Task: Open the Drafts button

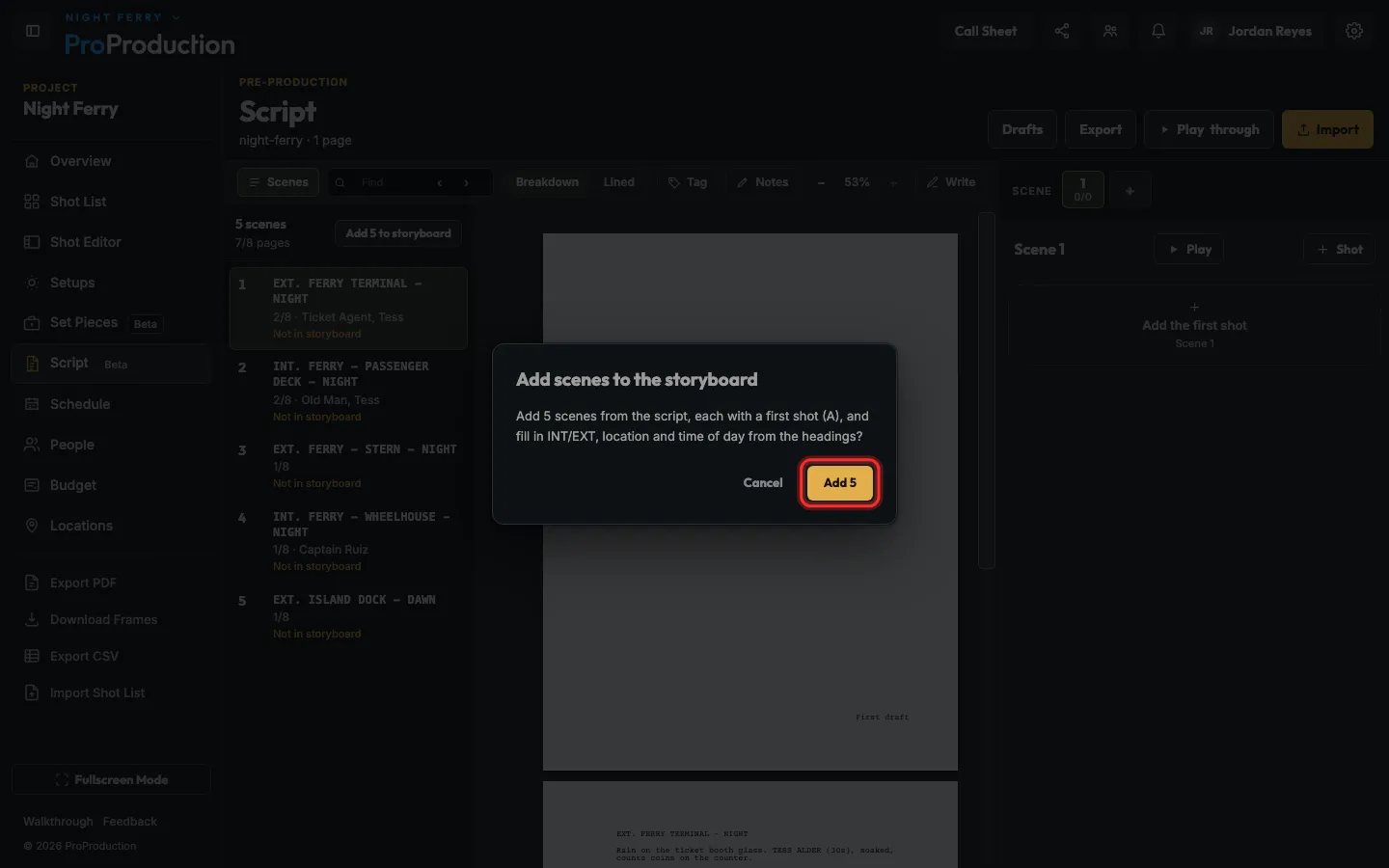Action: (x=1022, y=129)
